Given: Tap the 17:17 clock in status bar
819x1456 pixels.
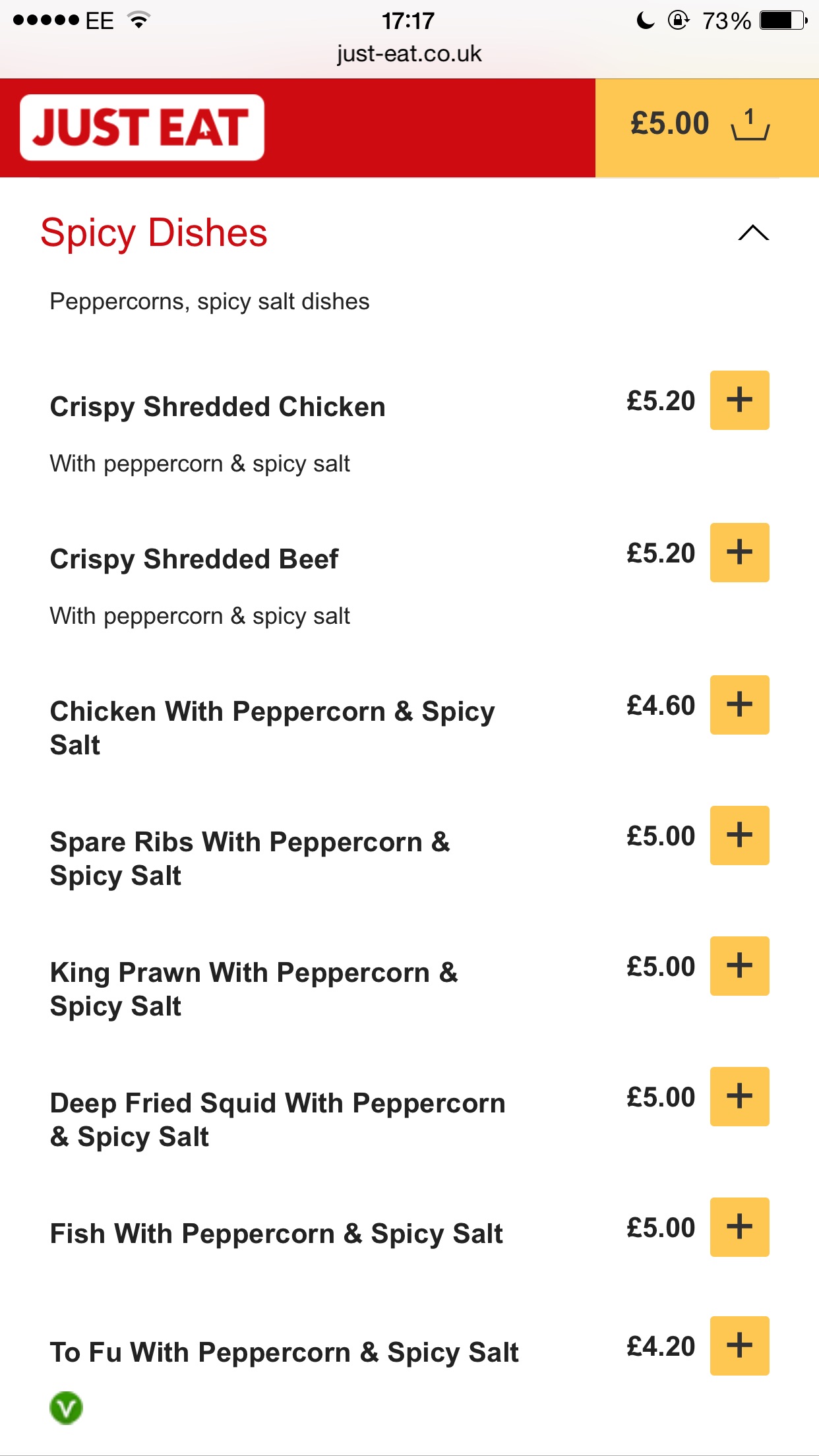Looking at the screenshot, I should click(408, 20).
